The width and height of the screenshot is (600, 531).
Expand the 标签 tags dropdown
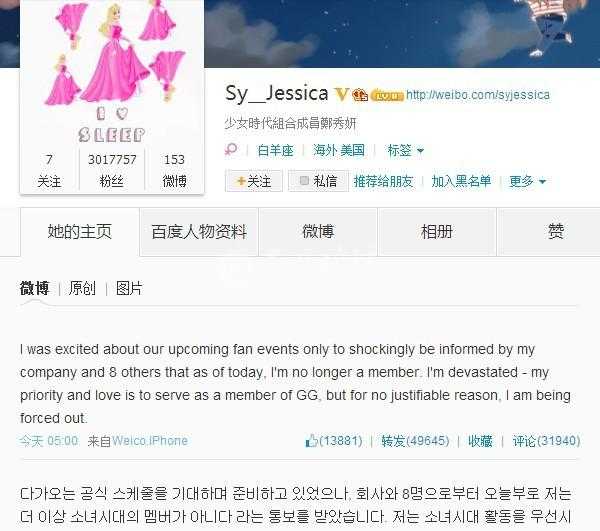click(406, 150)
